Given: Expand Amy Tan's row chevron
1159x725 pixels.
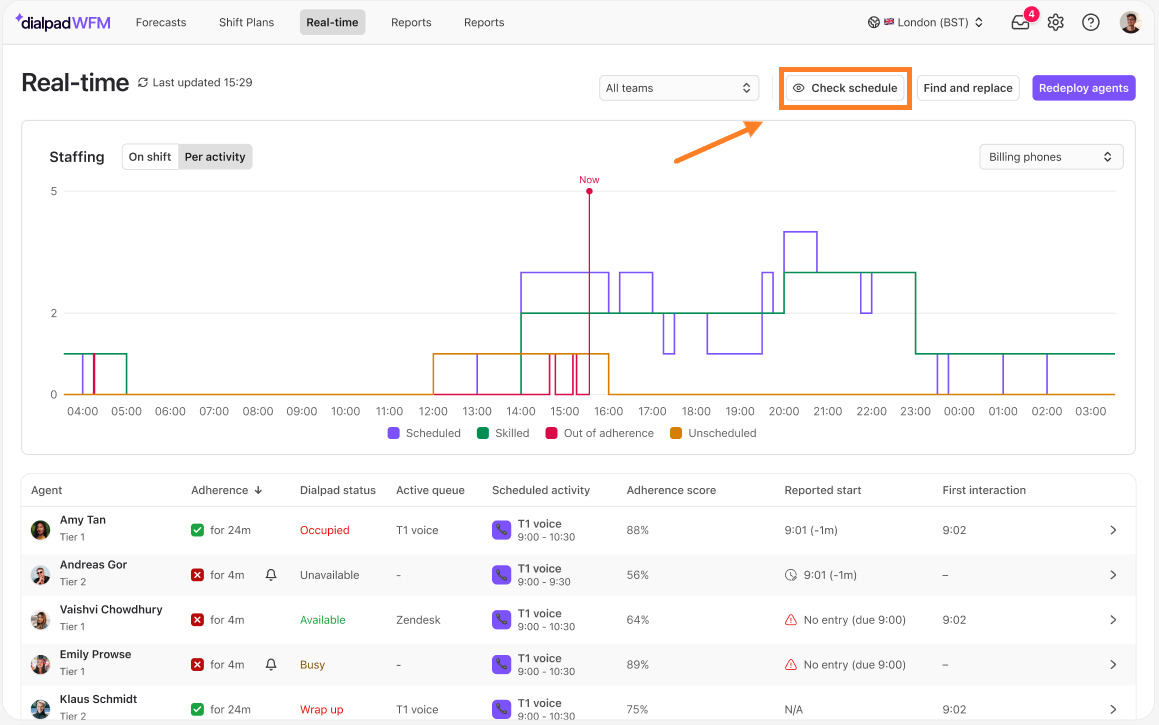Looking at the screenshot, I should pos(1113,530).
